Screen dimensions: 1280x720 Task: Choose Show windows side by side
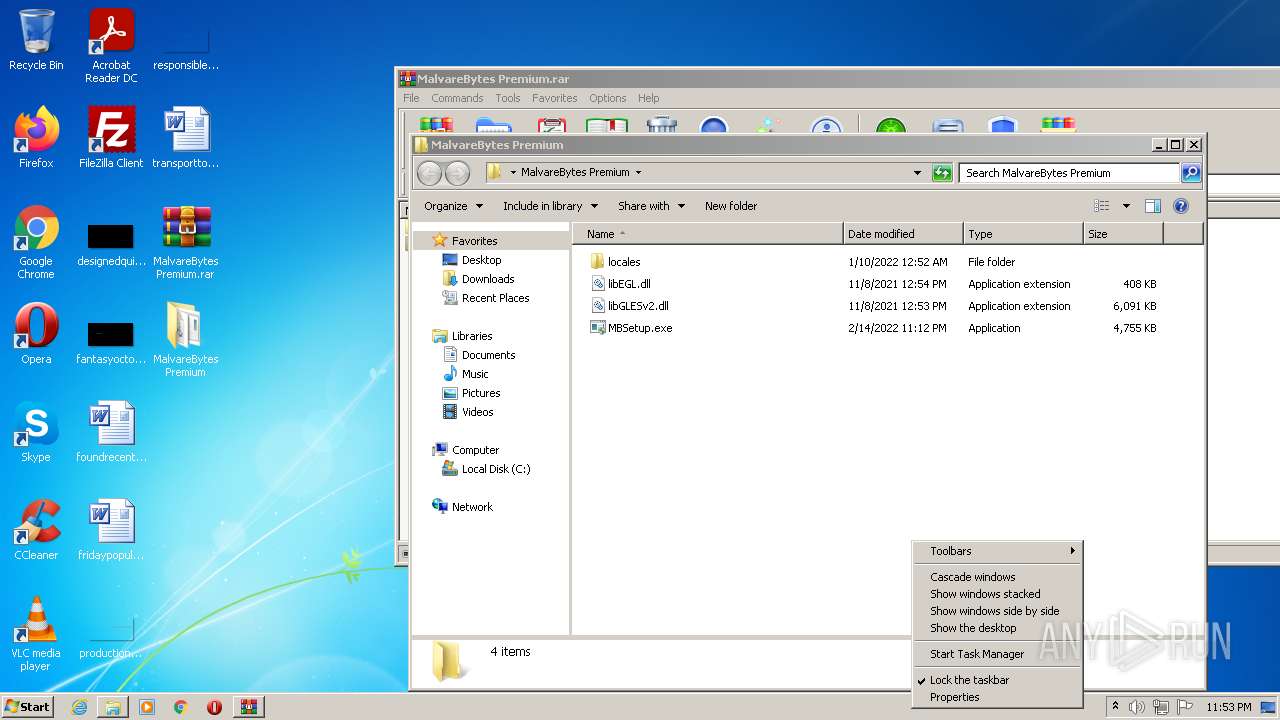click(x=997, y=611)
